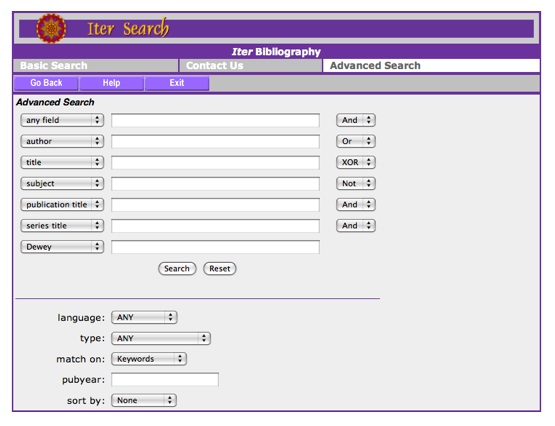Click the publication title text box

pos(216,205)
